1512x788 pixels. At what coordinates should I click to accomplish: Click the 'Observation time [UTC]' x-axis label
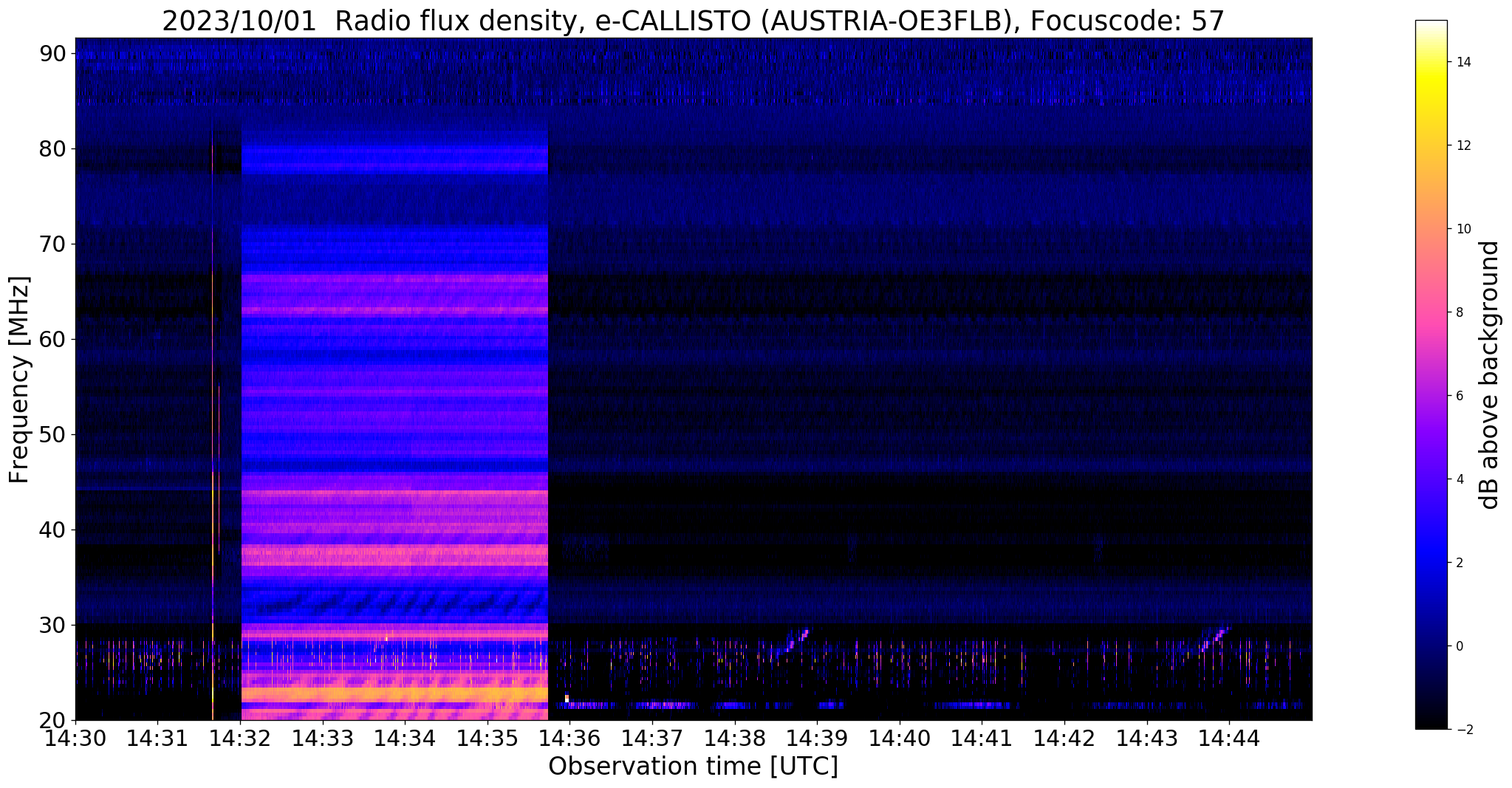[693, 767]
